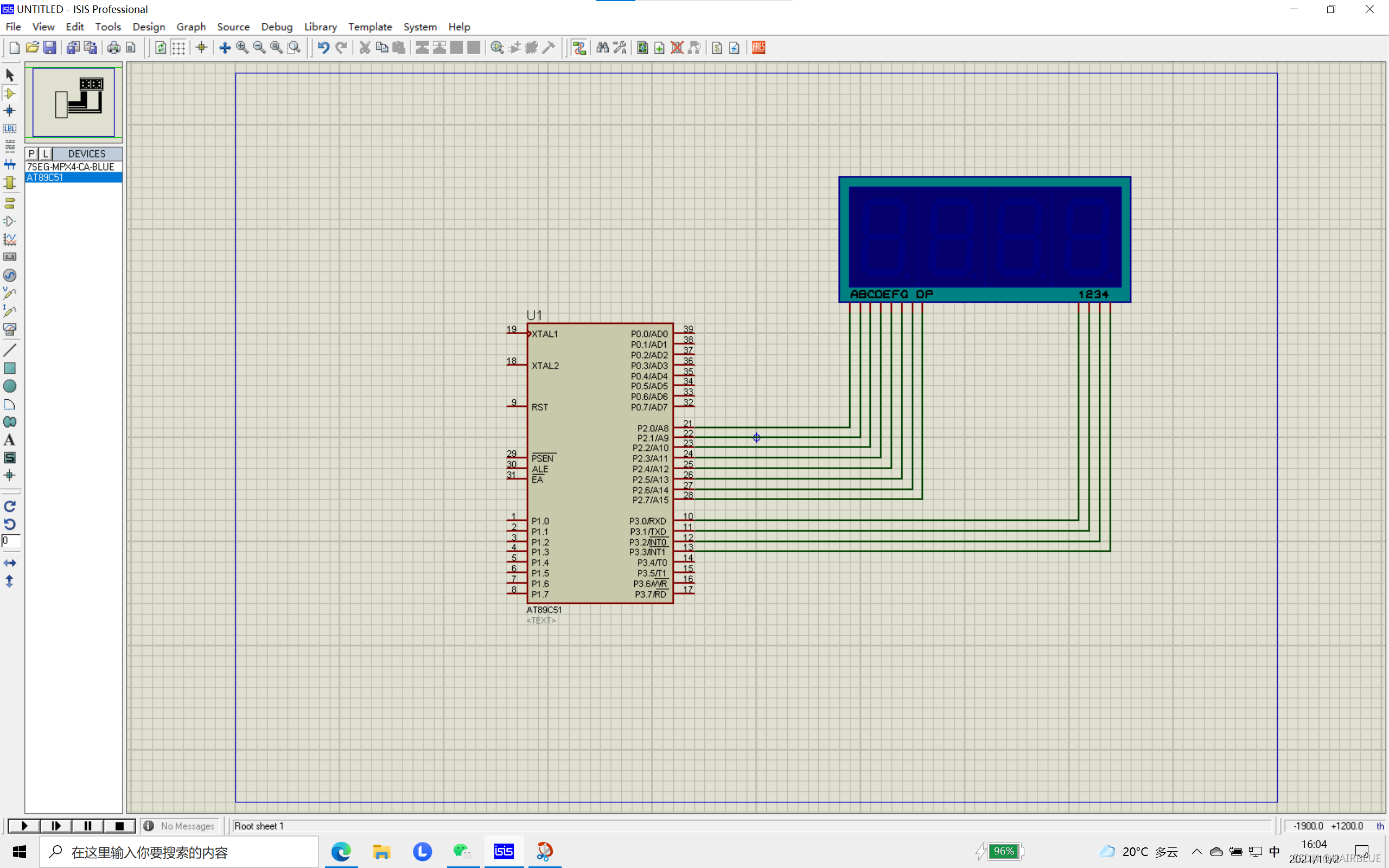Image resolution: width=1389 pixels, height=868 pixels.
Task: Toggle wire auto-router button
Action: point(579,48)
